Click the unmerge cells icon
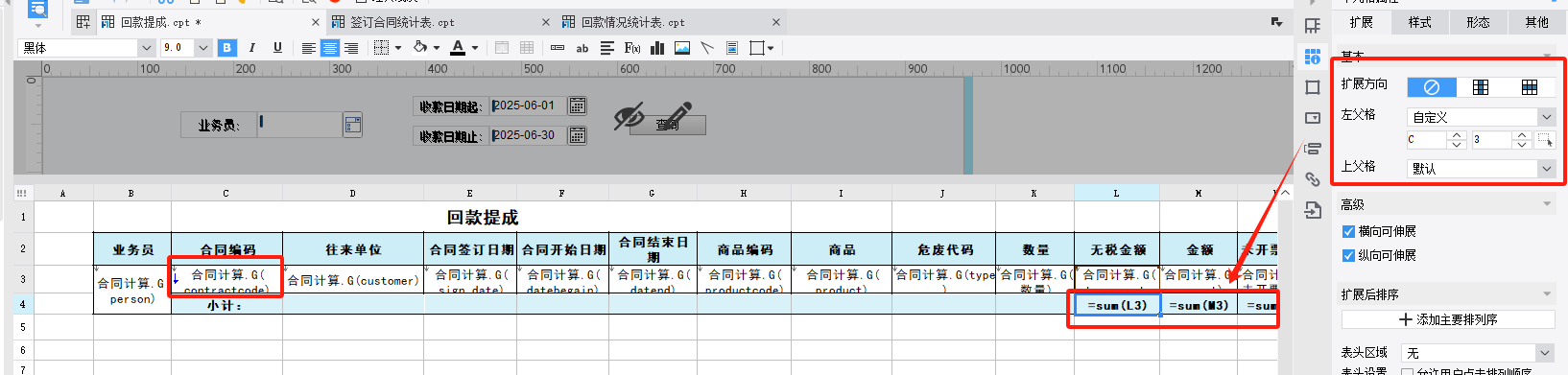 pyautogui.click(x=527, y=48)
